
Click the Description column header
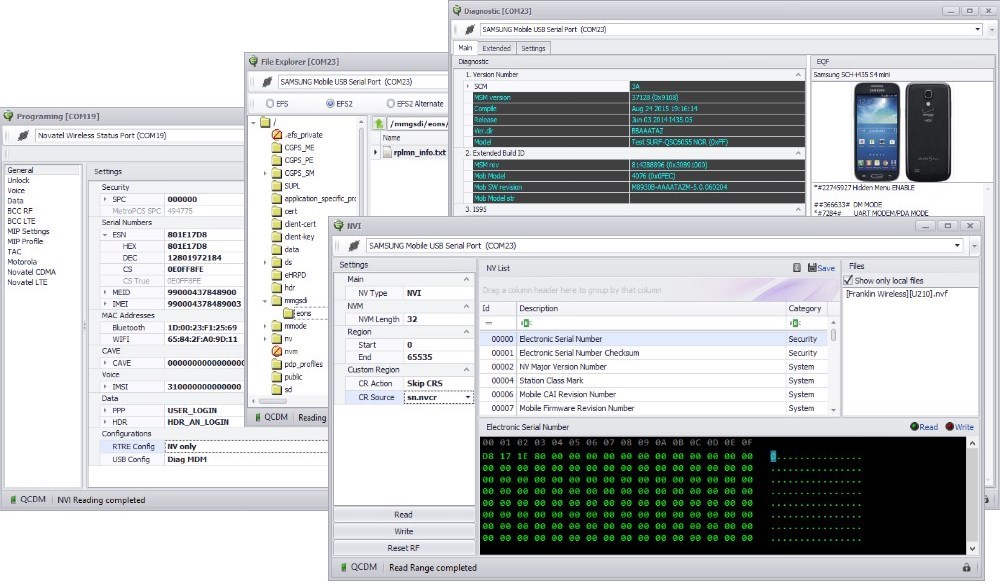pyautogui.click(x=651, y=308)
